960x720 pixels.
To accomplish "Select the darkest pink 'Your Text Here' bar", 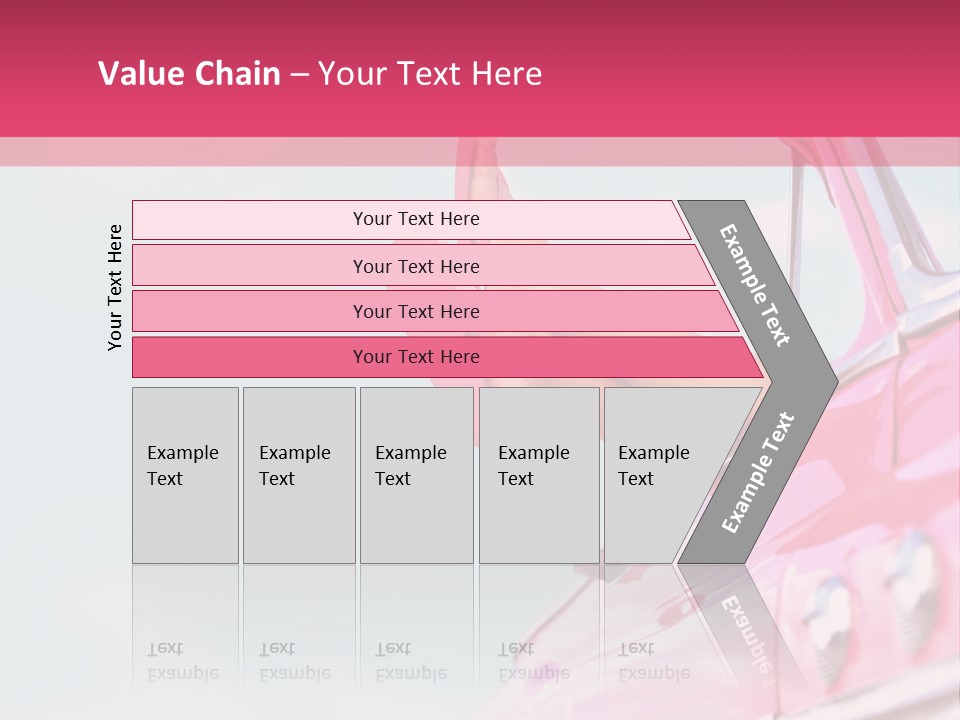I will tap(415, 357).
